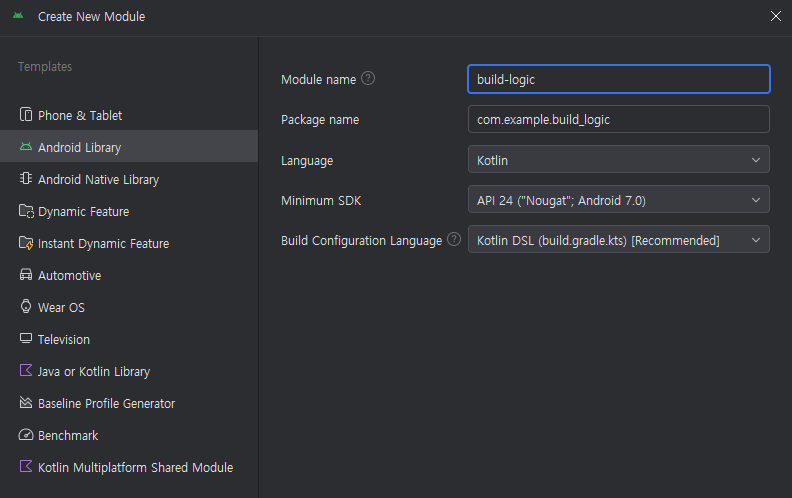Viewport: 792px width, 498px height.
Task: Click the Package name field com.example.build_logic
Action: pos(619,119)
